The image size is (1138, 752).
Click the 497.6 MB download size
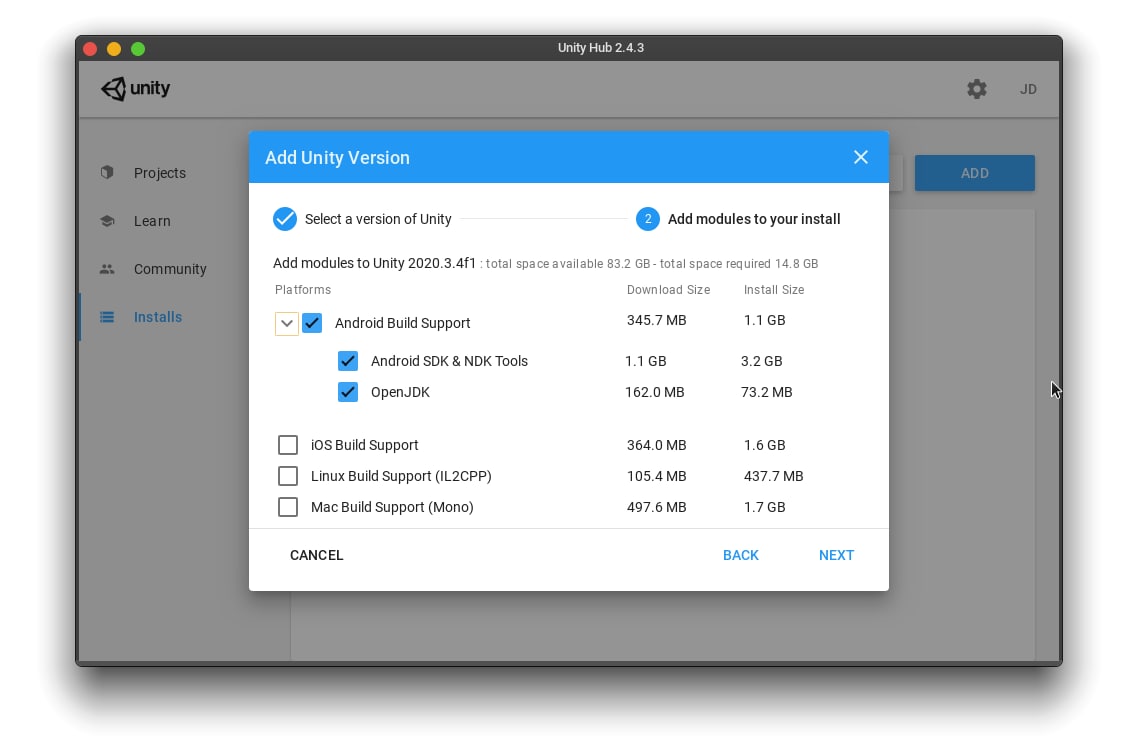point(656,507)
